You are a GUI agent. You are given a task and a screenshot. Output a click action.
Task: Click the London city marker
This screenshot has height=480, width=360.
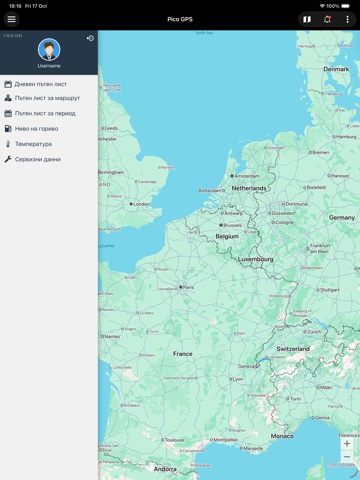(131, 204)
